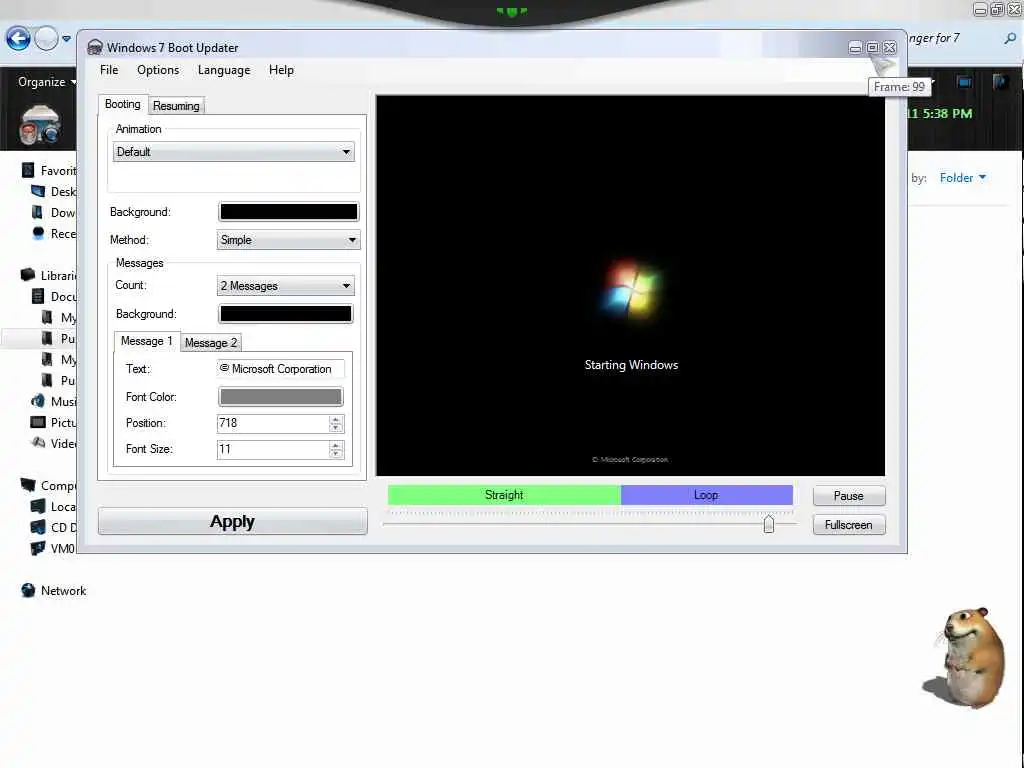Open the Messages Count dropdown
Viewport: 1024px width, 768px height.
point(285,285)
